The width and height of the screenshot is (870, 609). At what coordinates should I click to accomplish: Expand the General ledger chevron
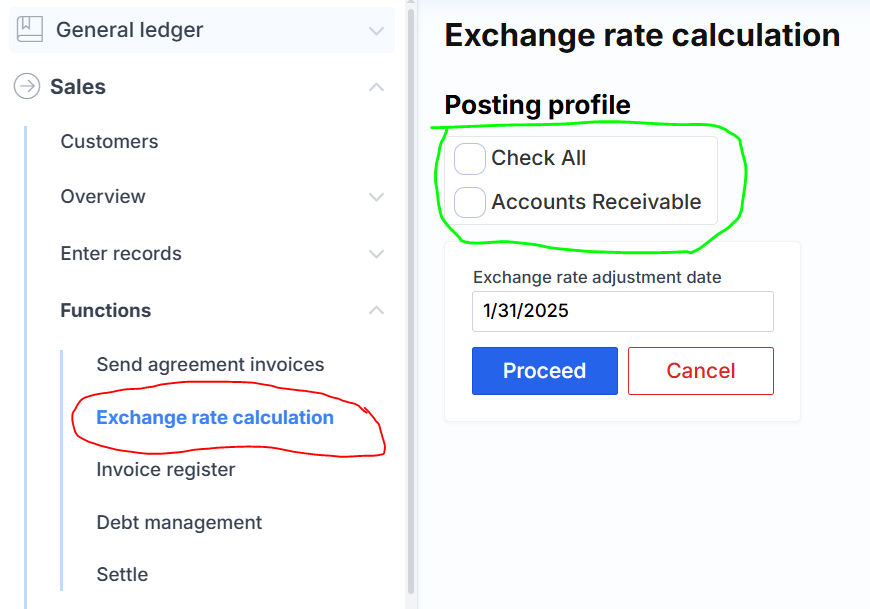point(376,31)
